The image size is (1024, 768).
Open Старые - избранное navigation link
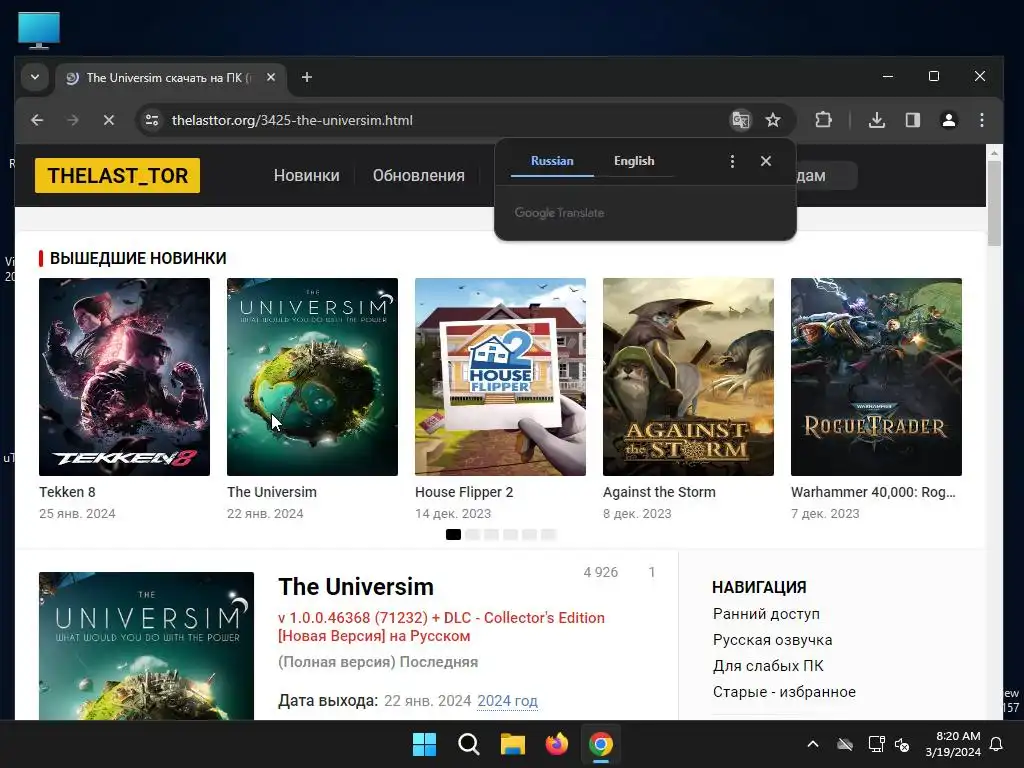[x=784, y=692]
